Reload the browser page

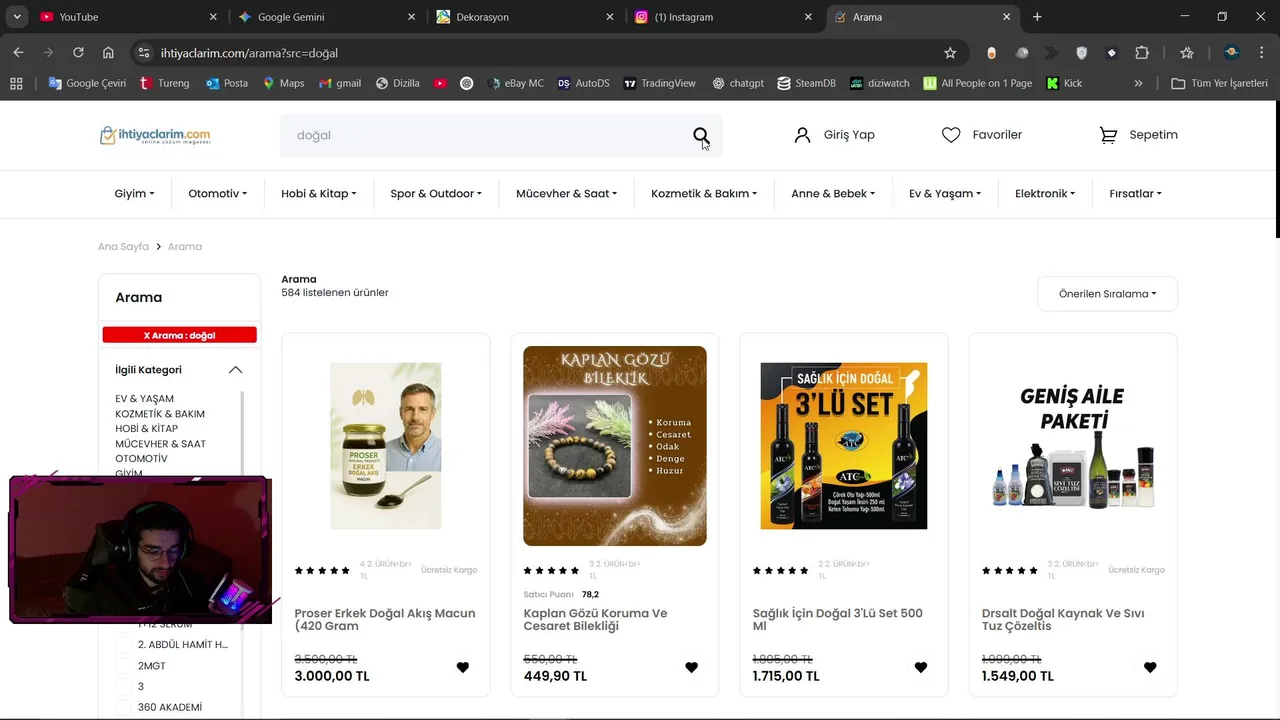point(77,53)
